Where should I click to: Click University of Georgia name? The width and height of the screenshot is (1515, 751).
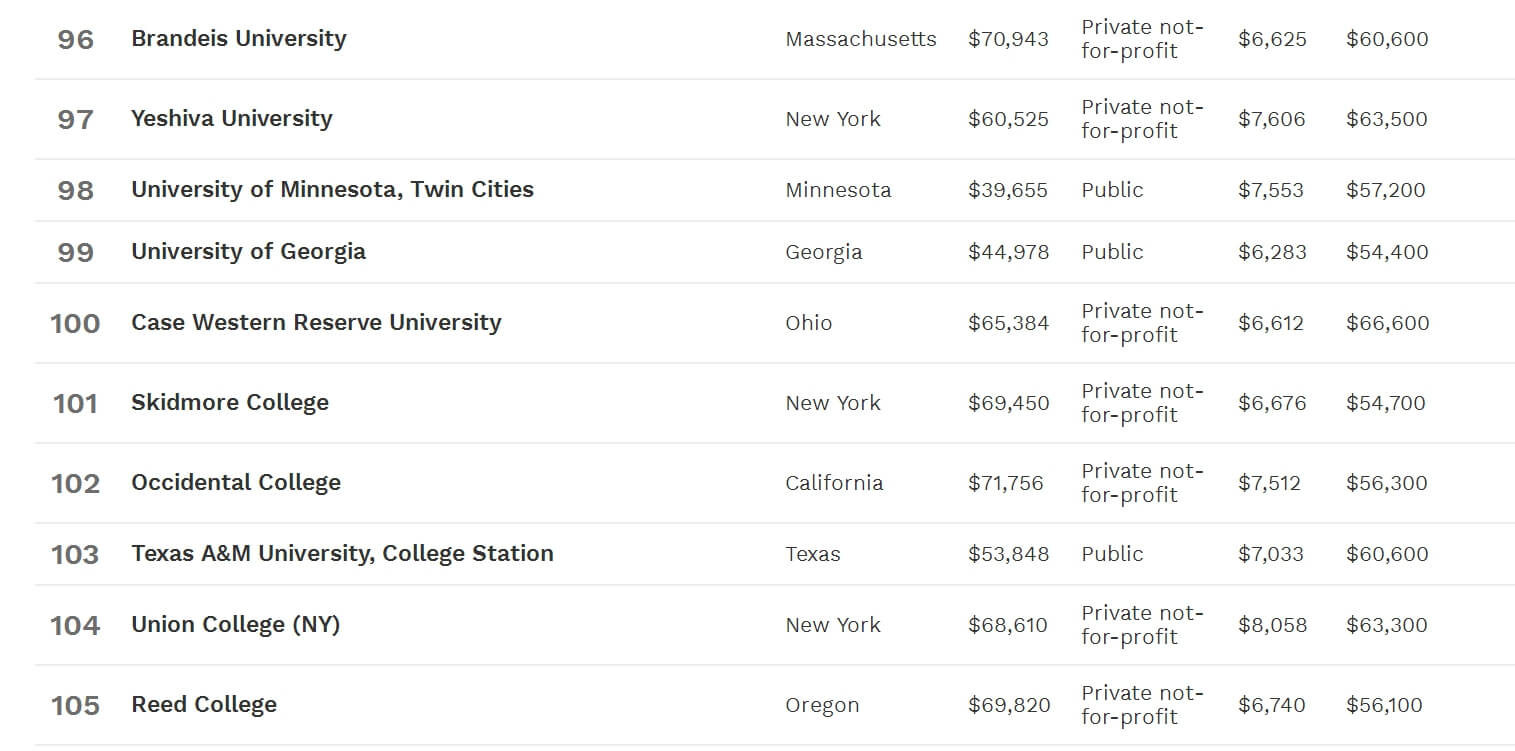coord(249,252)
